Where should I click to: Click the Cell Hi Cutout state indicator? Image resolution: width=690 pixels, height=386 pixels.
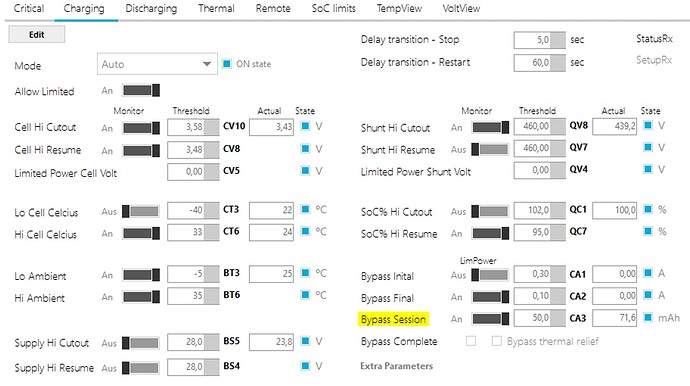305,126
